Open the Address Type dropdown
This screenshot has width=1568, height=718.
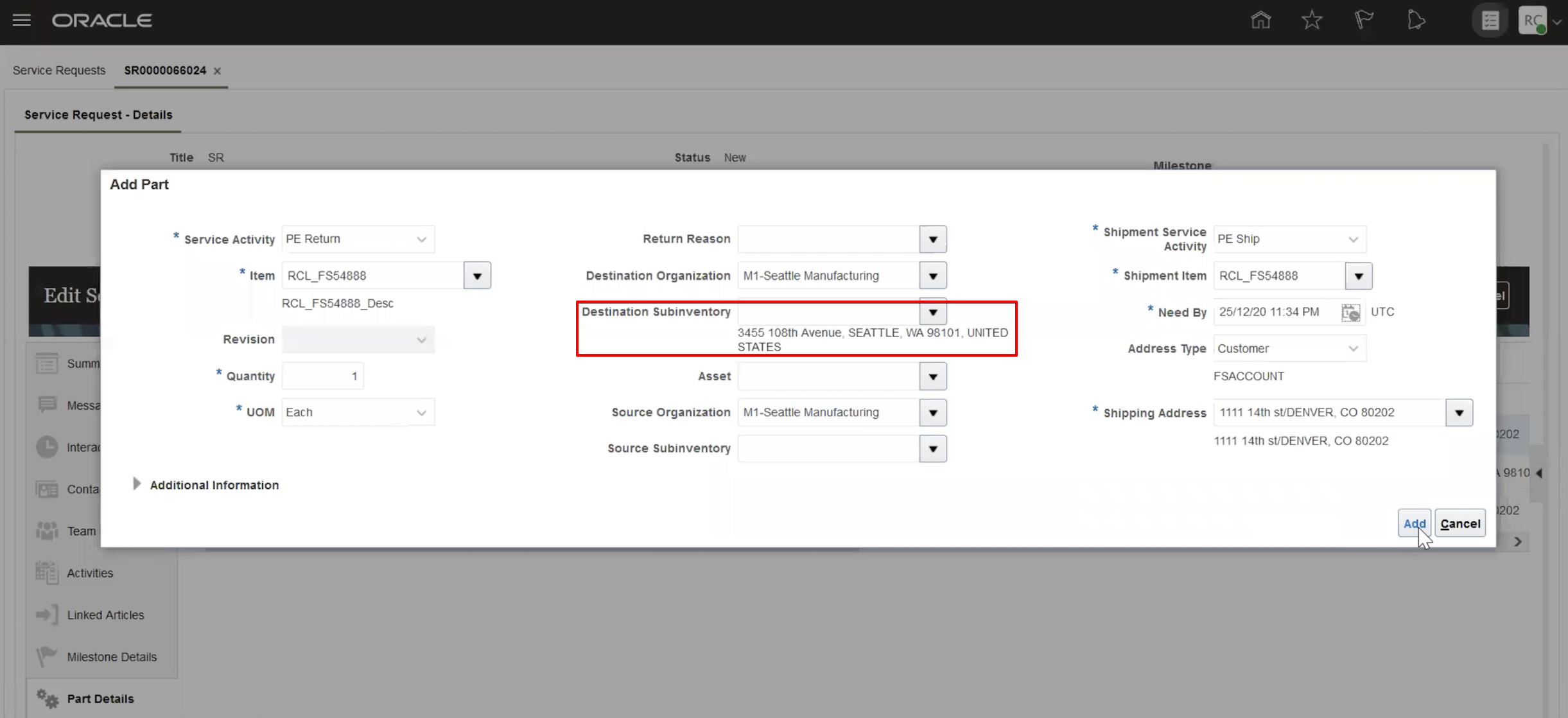point(1353,348)
